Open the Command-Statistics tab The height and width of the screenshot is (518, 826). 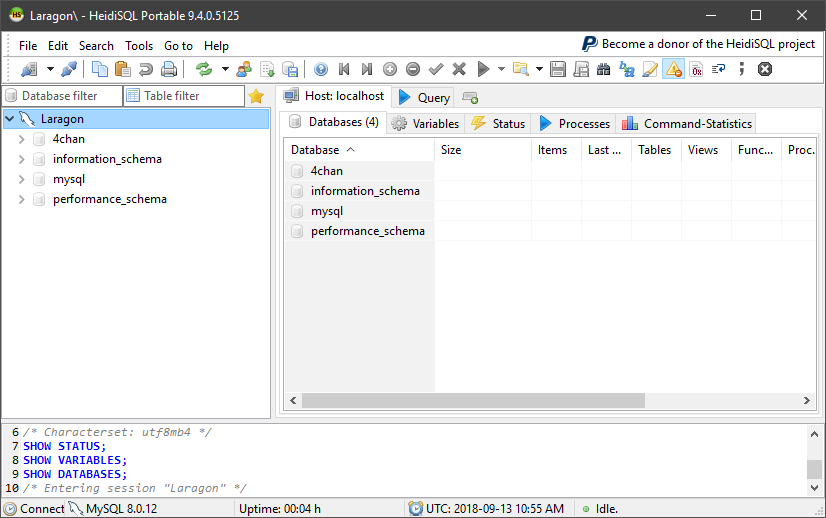pos(686,124)
